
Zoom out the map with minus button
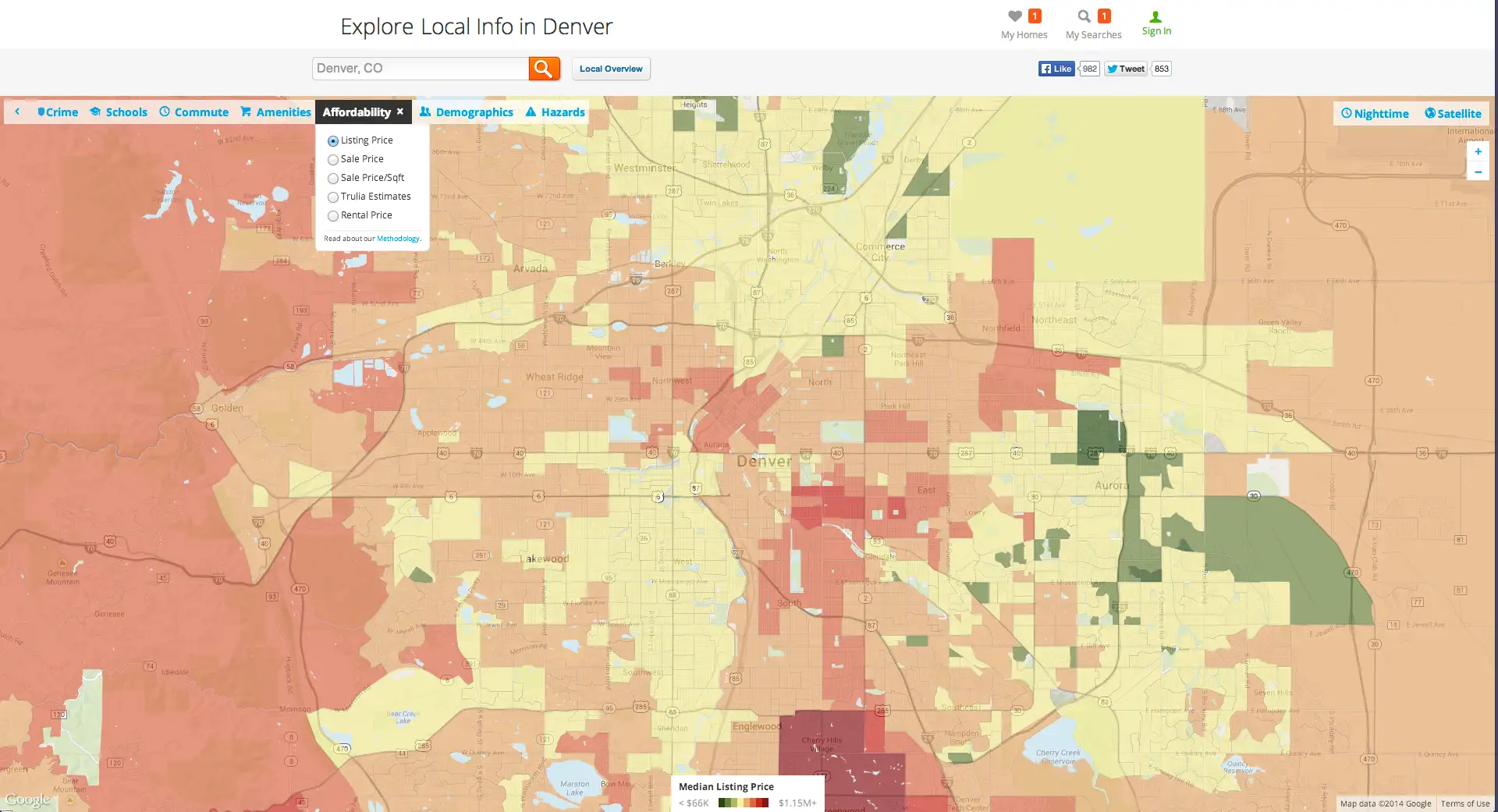[x=1478, y=172]
